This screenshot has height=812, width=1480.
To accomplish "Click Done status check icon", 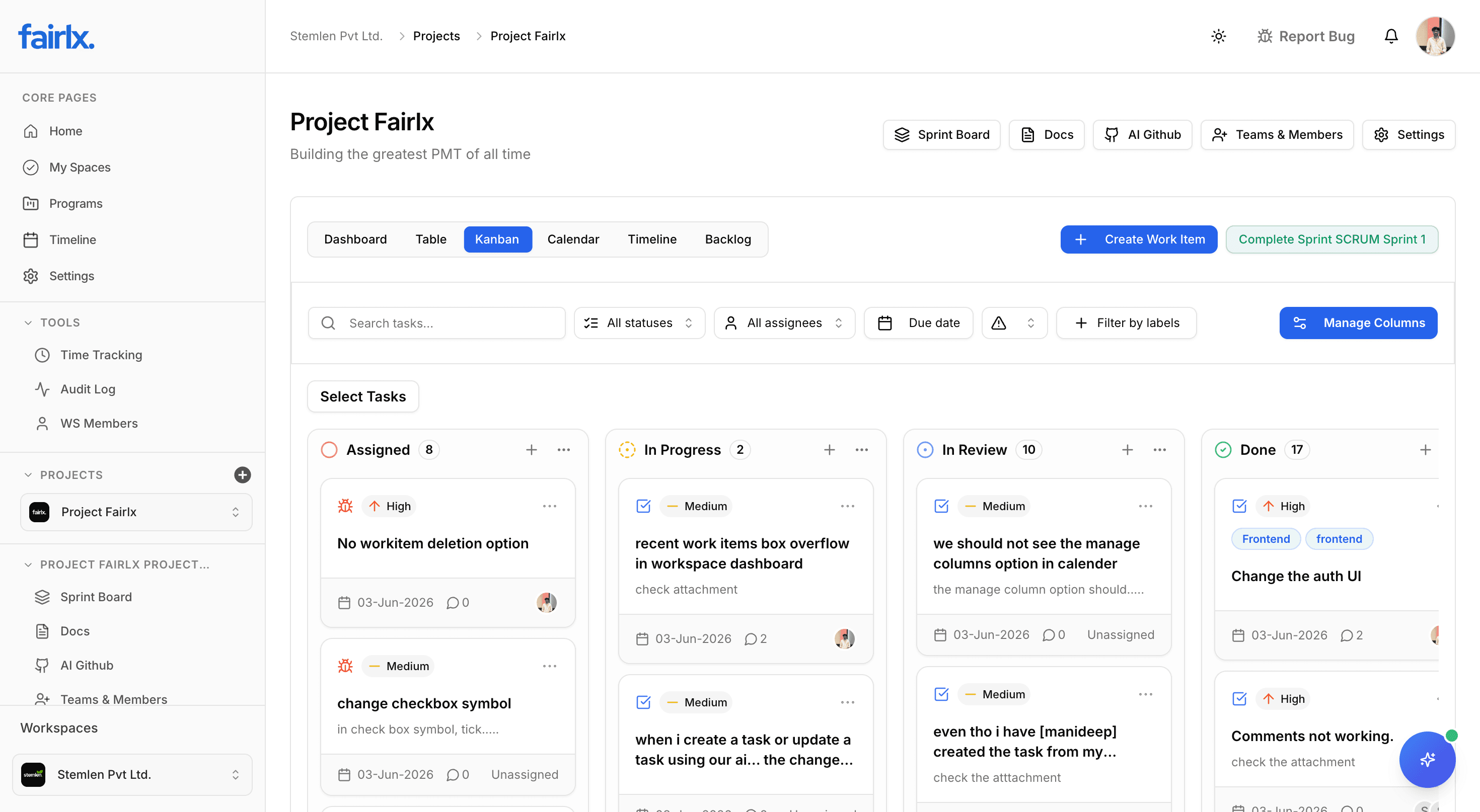I will click(x=1223, y=450).
